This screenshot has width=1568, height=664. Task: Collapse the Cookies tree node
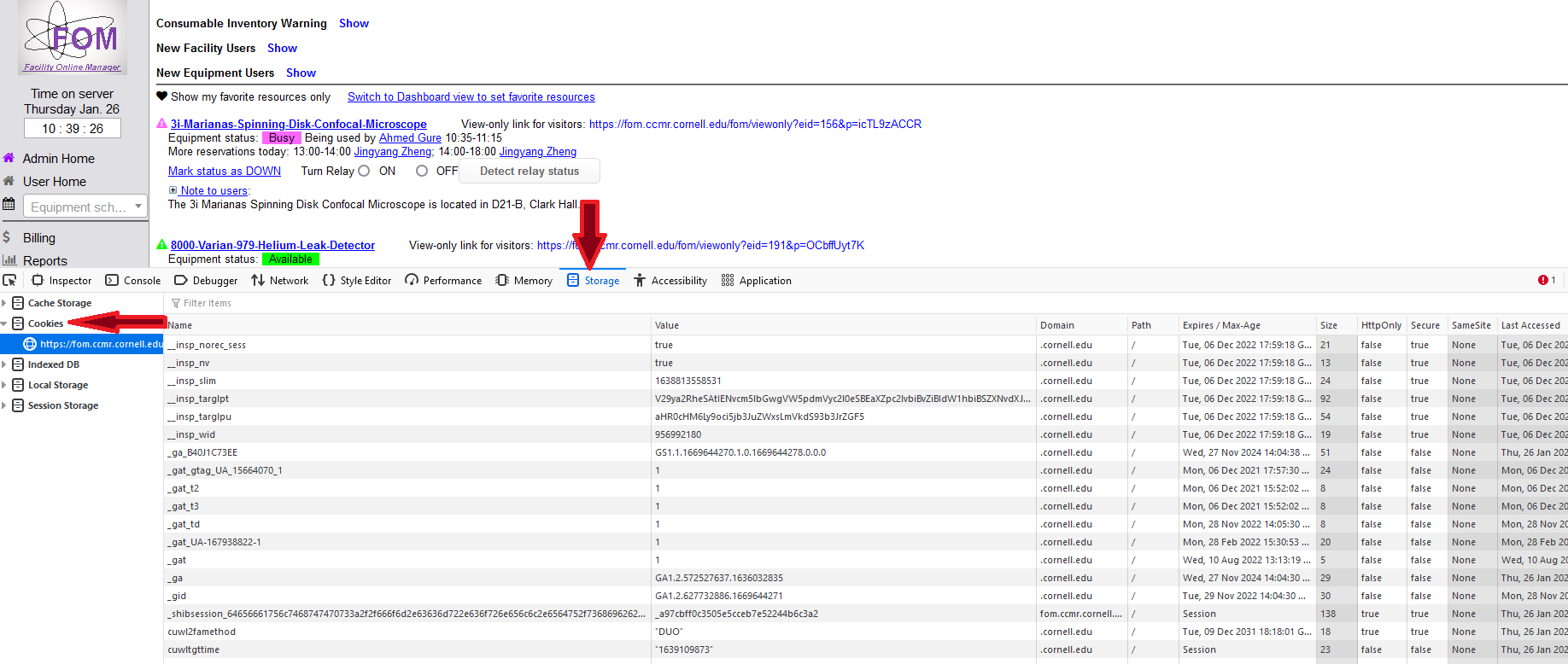pos(4,323)
